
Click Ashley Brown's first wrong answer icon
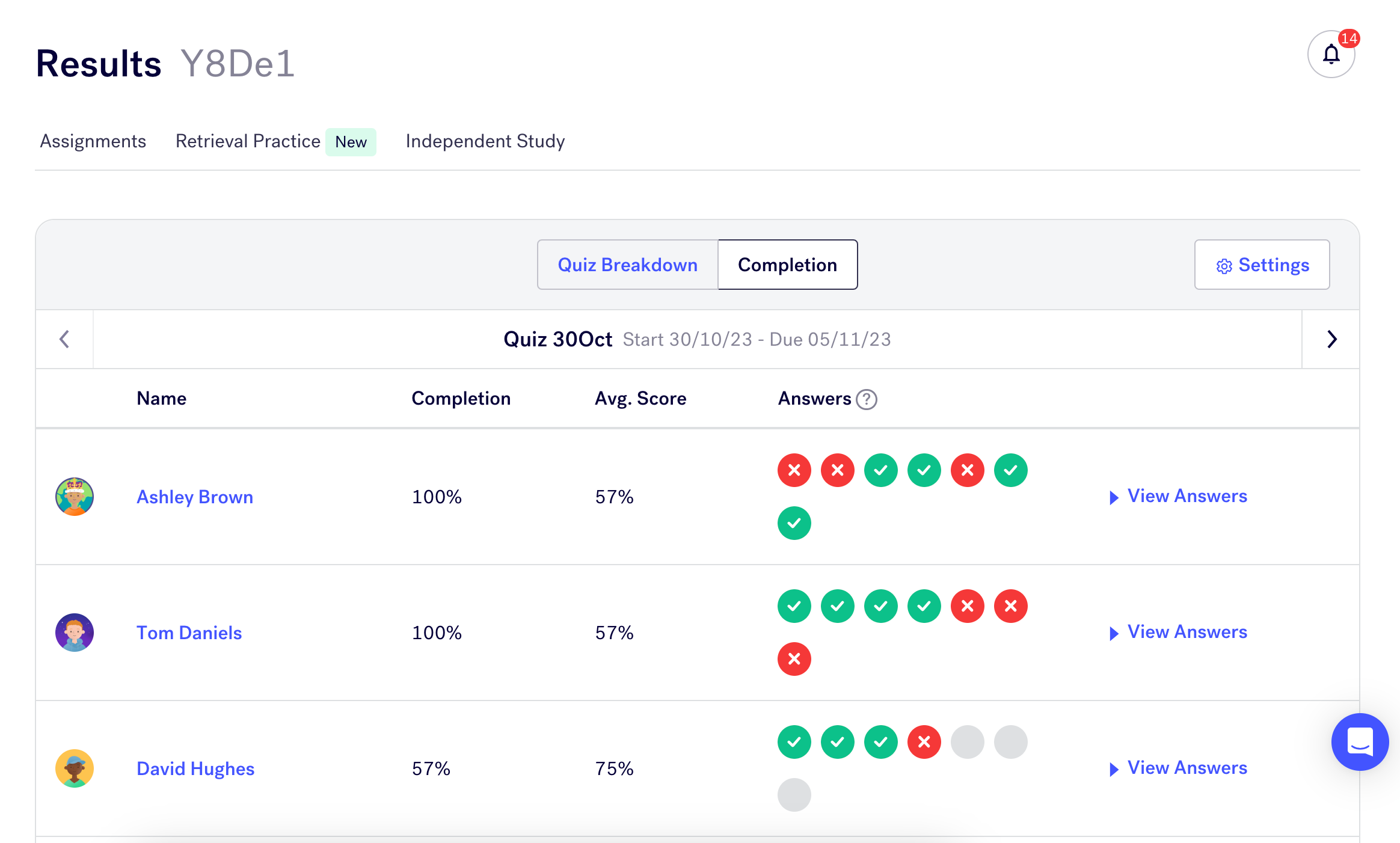coord(794,470)
